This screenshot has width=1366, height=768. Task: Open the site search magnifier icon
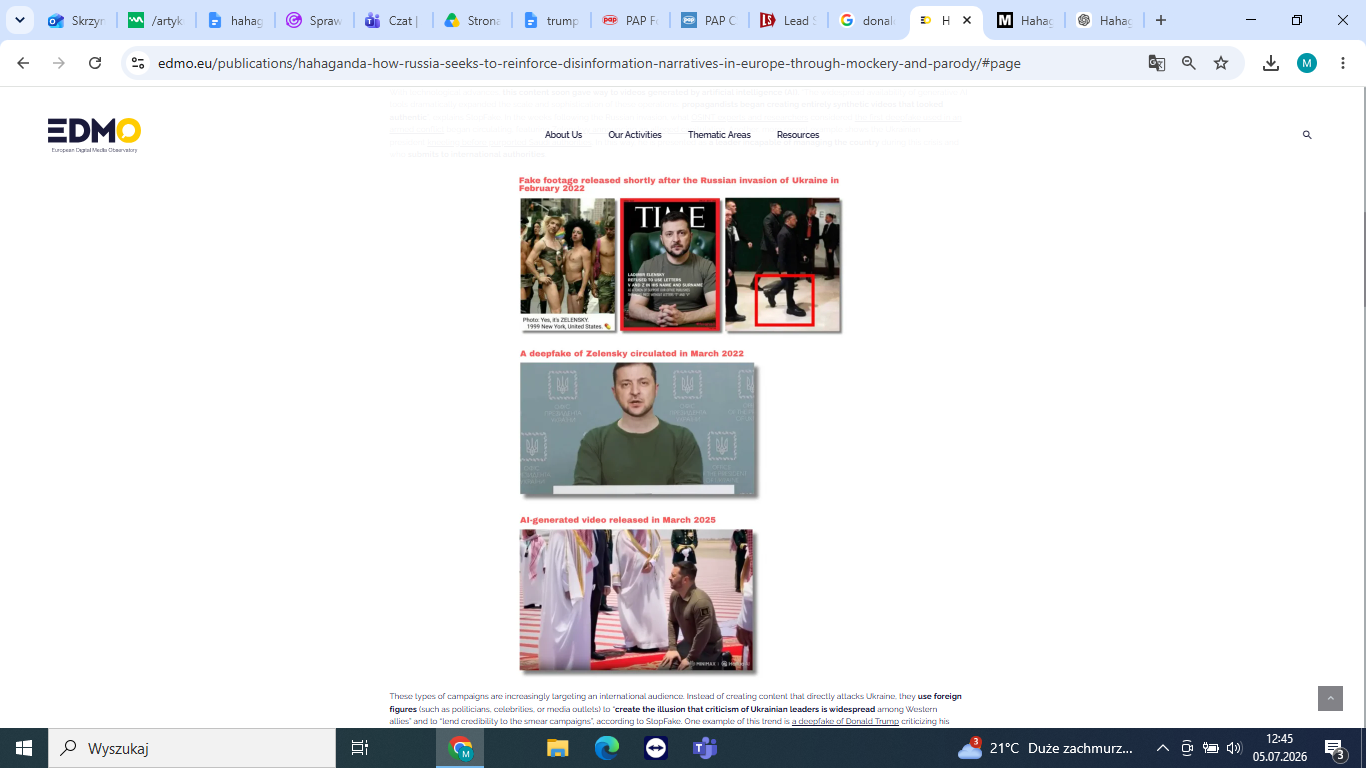(x=1307, y=135)
